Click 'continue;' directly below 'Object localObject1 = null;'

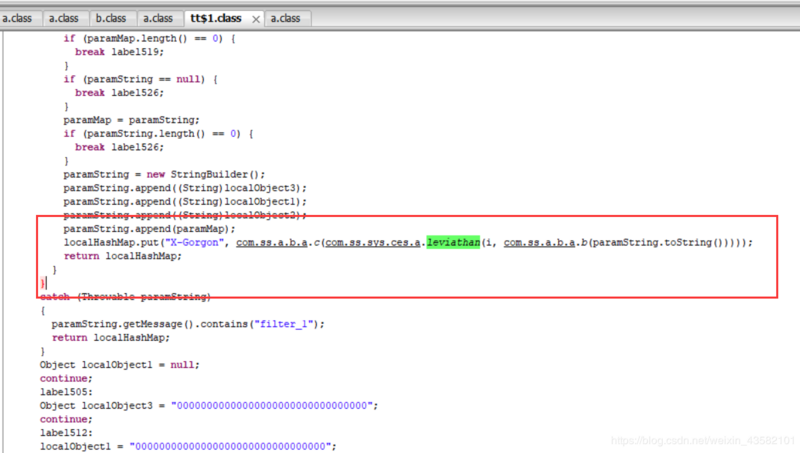click(x=66, y=379)
